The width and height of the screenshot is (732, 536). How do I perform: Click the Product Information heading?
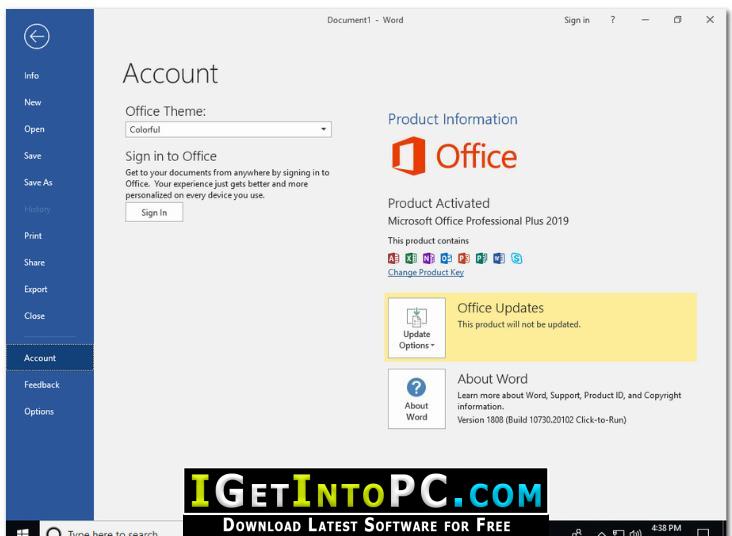[452, 119]
